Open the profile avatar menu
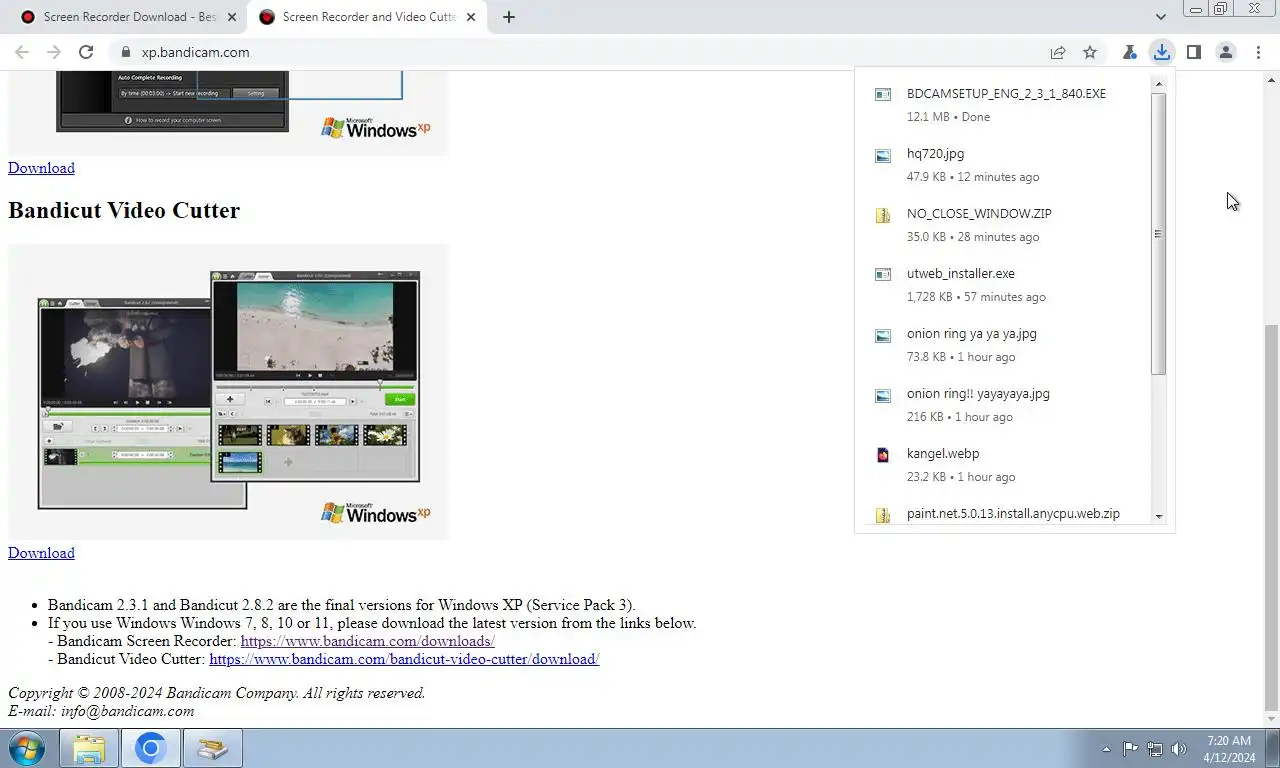The image size is (1280, 768). [1226, 52]
